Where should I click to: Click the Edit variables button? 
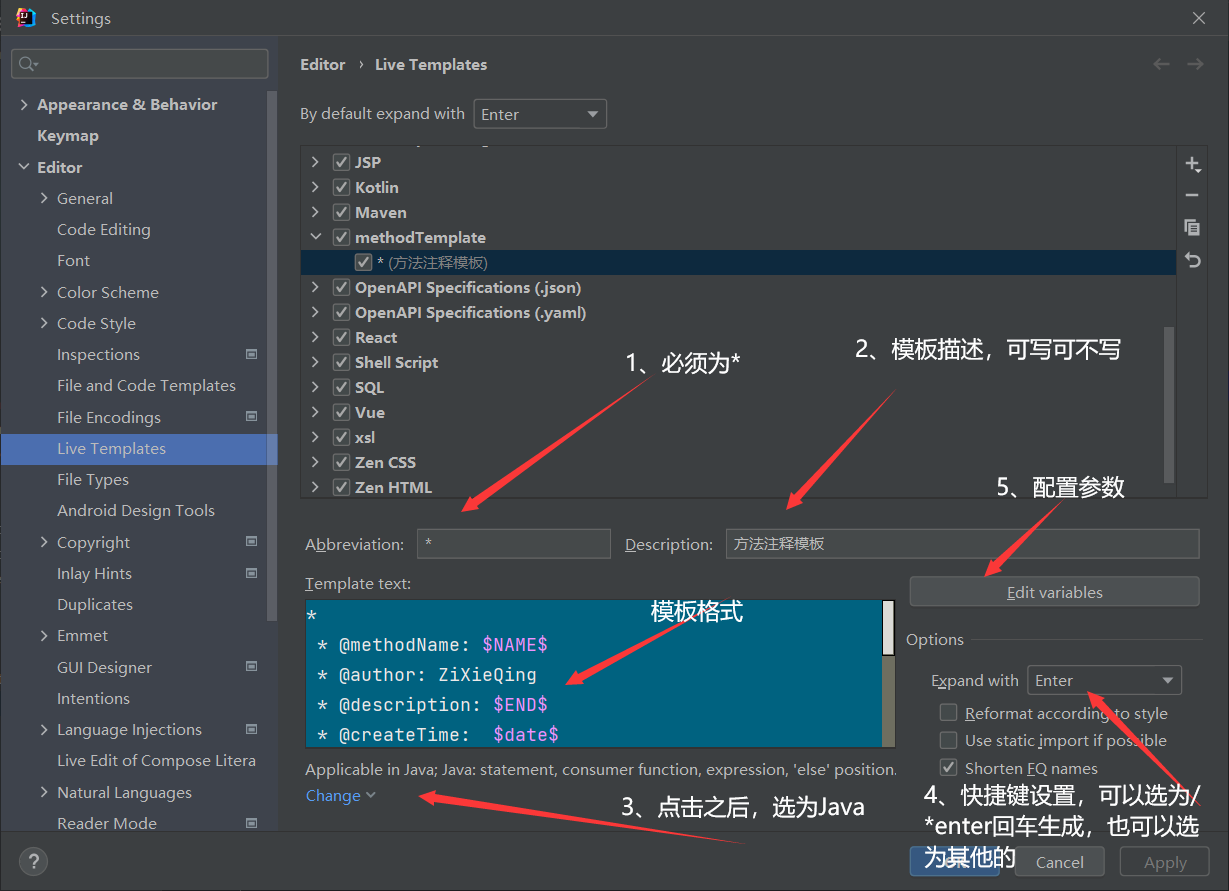pyautogui.click(x=1054, y=592)
